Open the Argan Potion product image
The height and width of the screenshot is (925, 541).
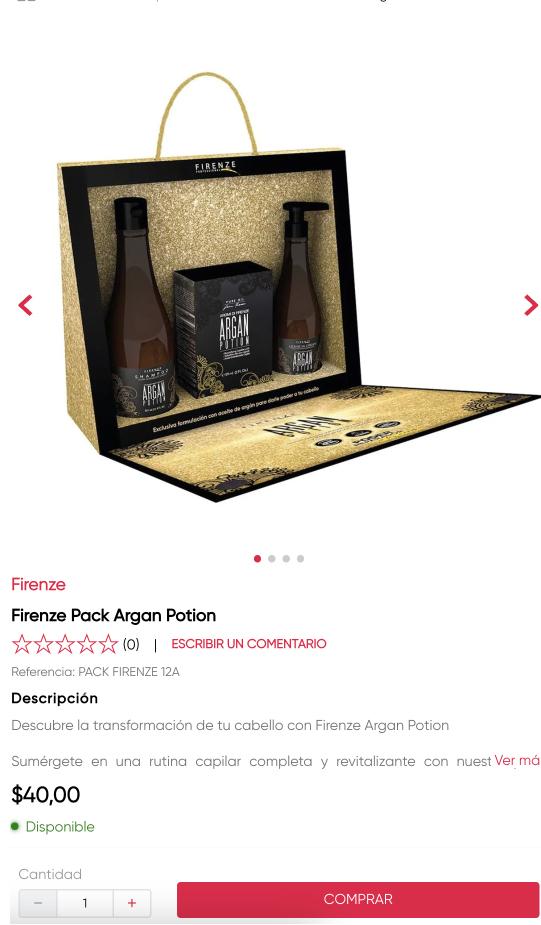tap(277, 289)
